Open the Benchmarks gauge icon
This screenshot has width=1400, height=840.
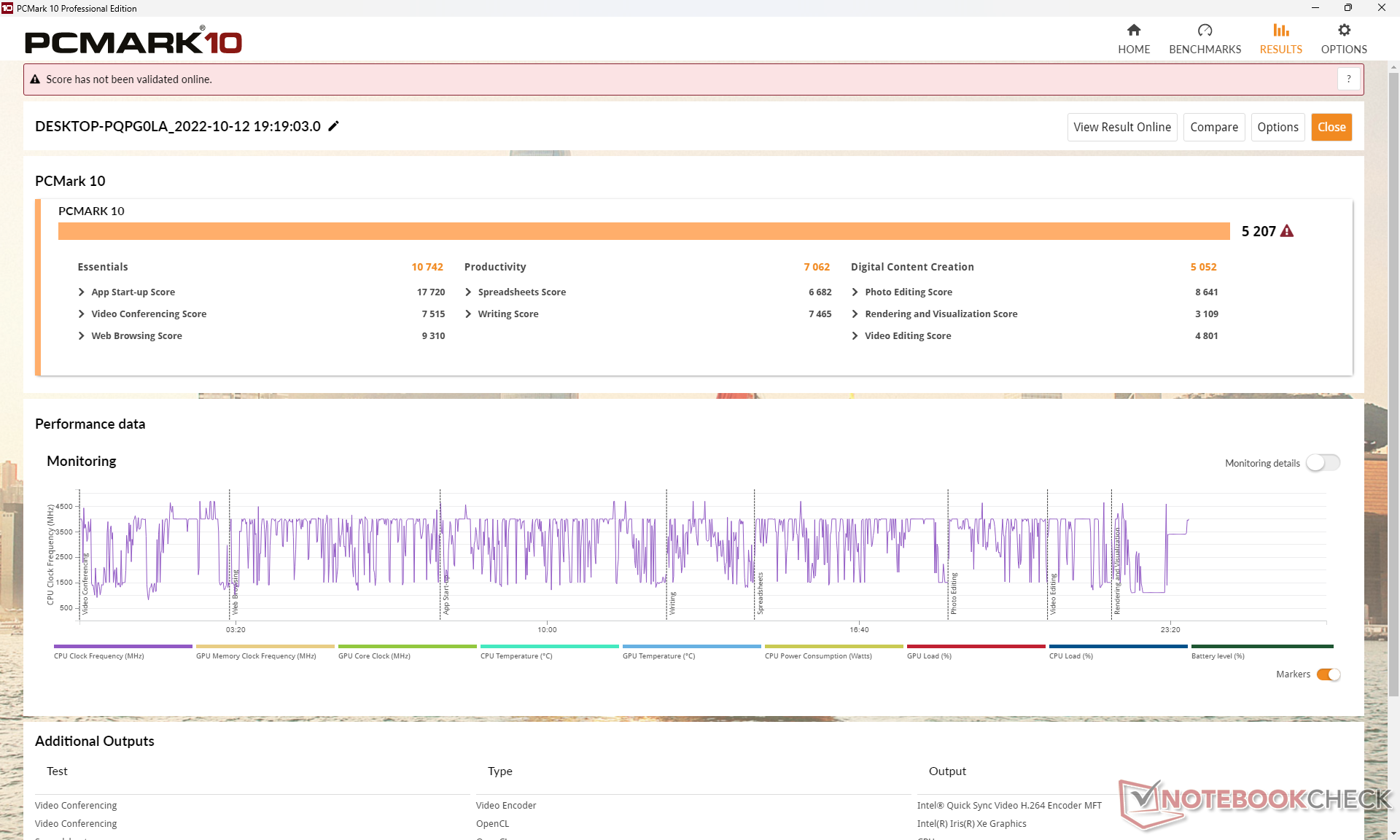coord(1205,30)
